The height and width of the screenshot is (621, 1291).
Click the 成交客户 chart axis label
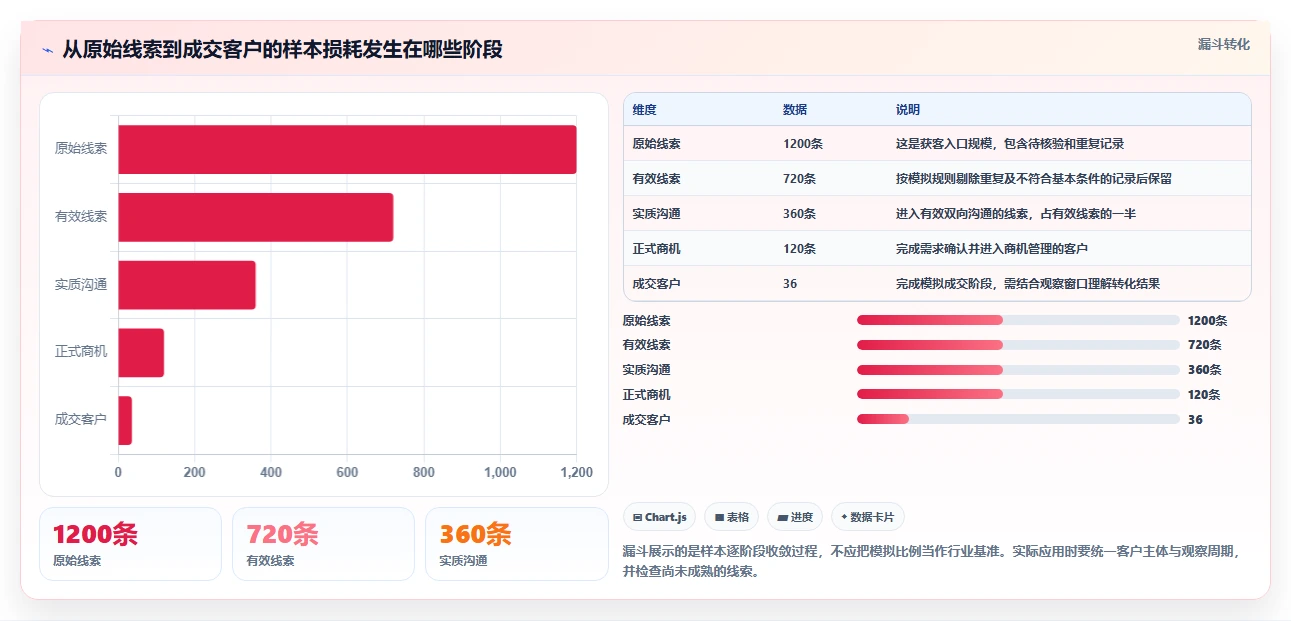81,420
